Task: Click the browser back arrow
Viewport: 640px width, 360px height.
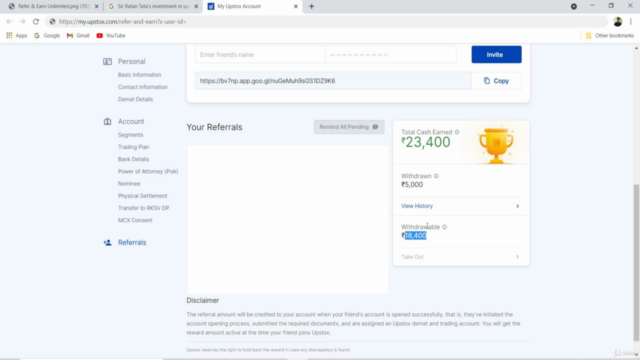Action: tap(9, 22)
